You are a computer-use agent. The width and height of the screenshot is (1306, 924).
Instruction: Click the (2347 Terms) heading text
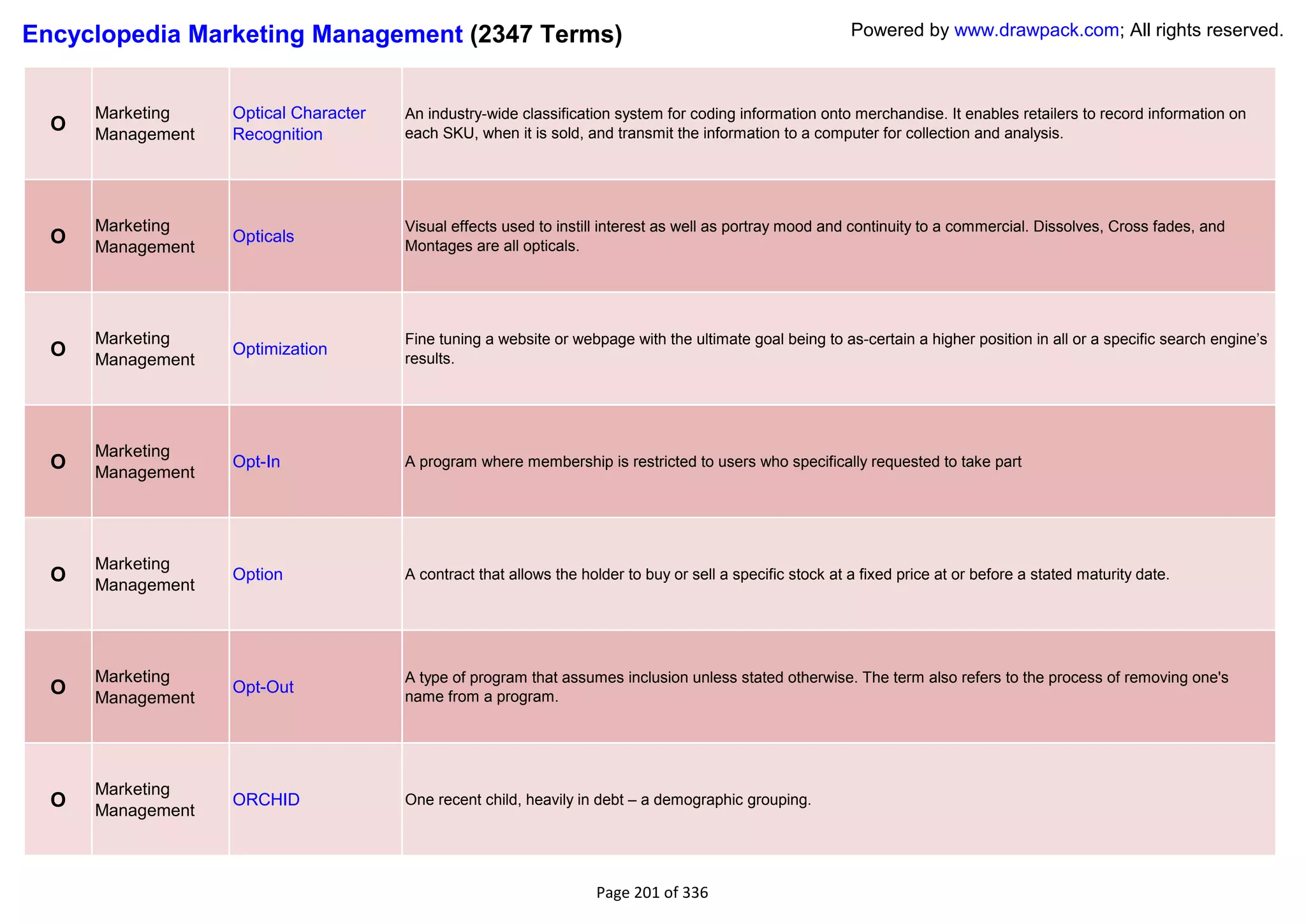[x=546, y=34]
